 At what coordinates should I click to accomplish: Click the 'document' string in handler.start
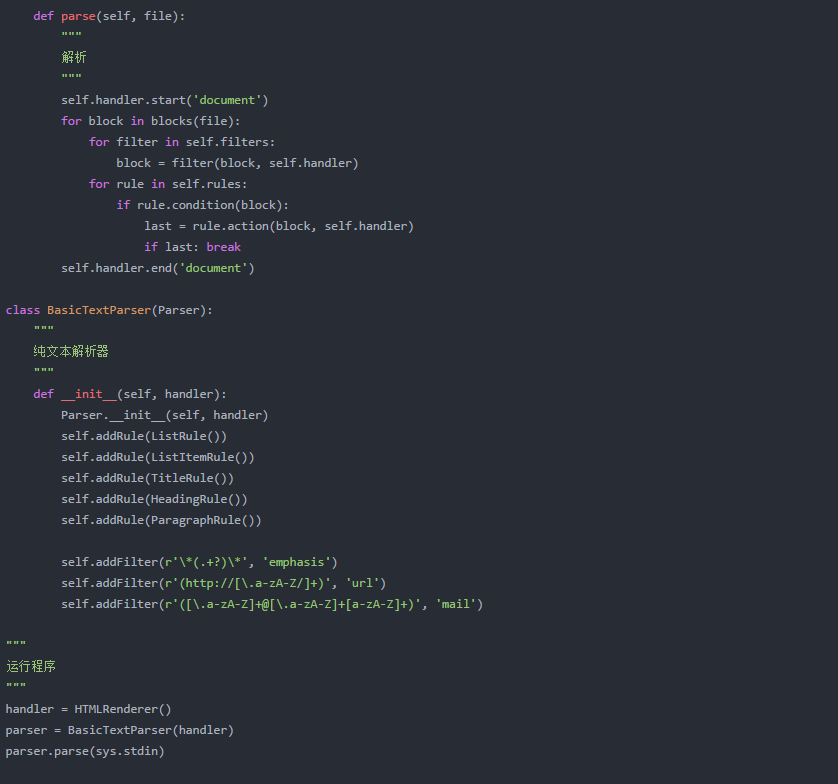[226, 99]
